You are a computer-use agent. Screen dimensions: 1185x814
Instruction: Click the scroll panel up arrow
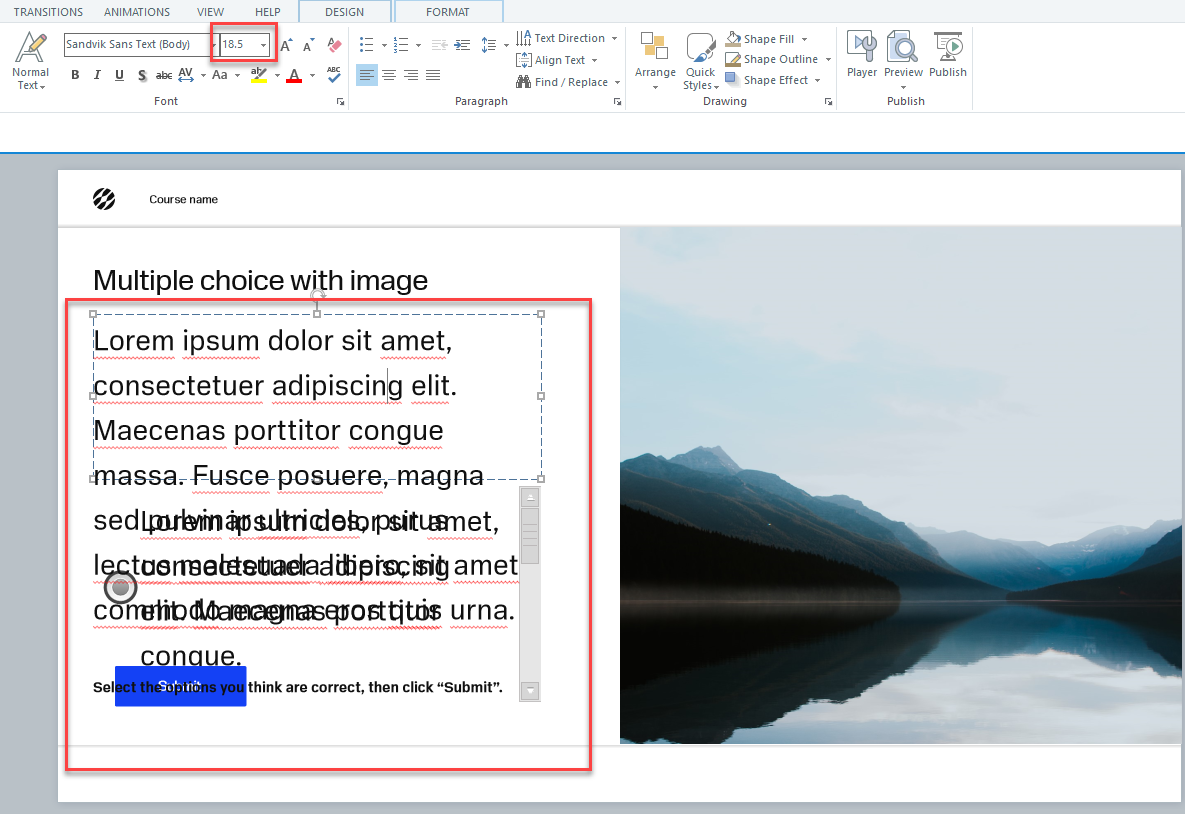coord(531,497)
